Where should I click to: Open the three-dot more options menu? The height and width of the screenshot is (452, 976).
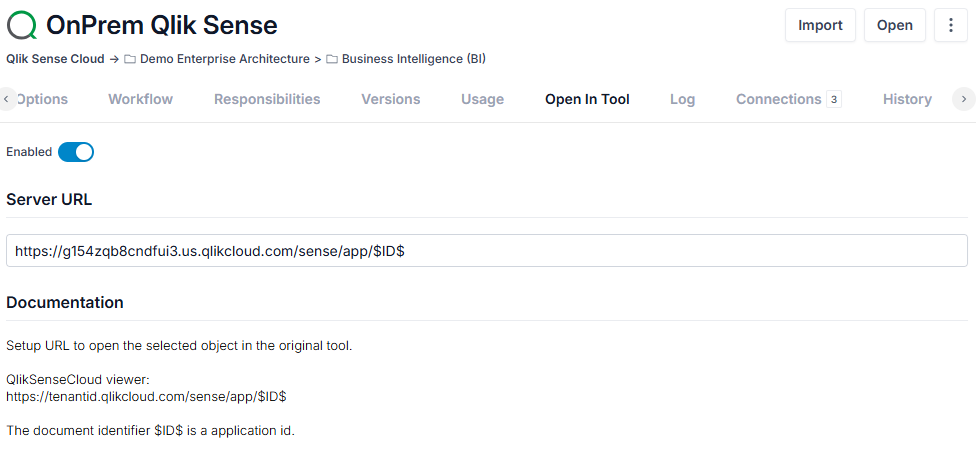tap(950, 25)
